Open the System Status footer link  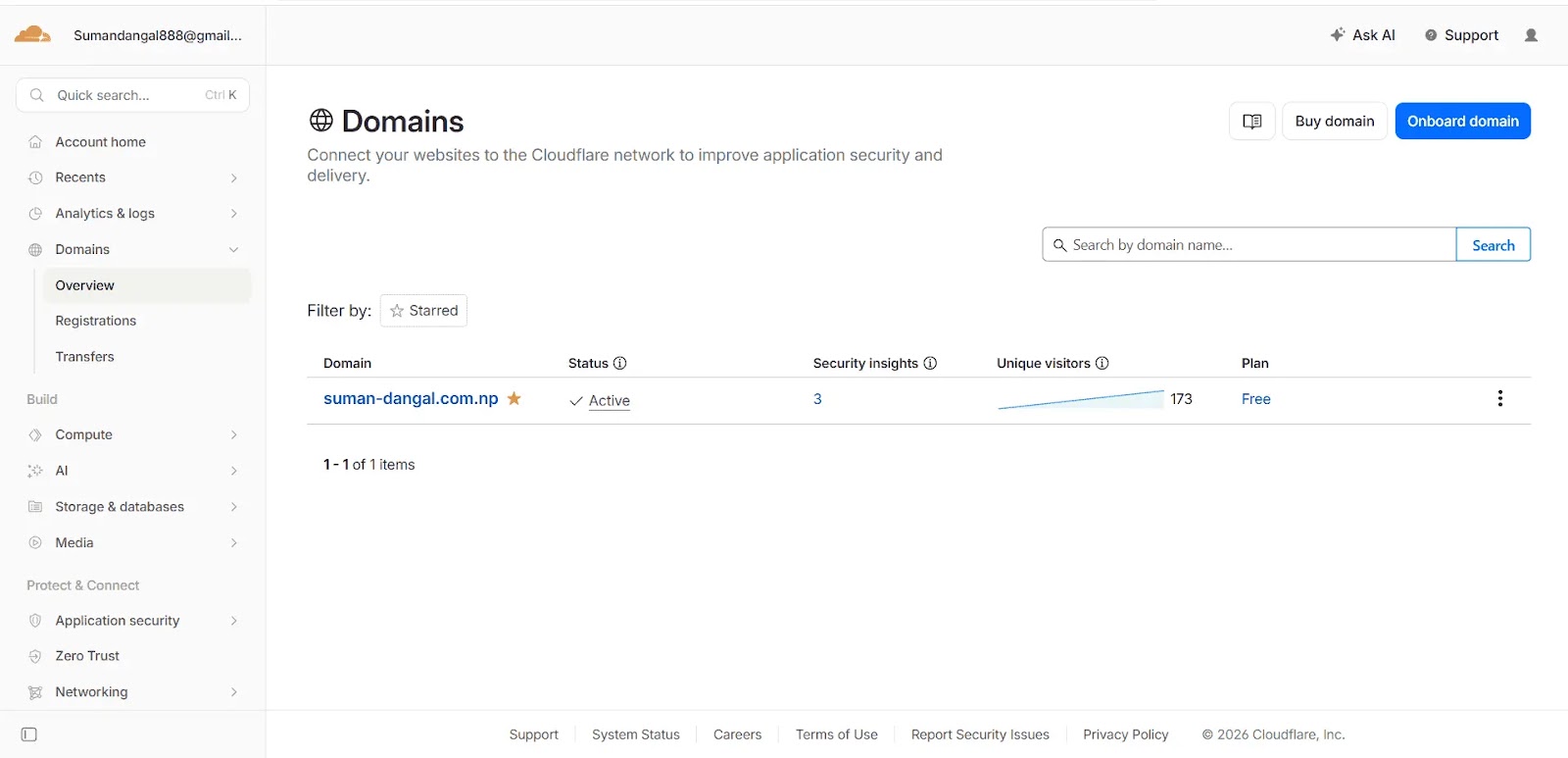click(636, 734)
